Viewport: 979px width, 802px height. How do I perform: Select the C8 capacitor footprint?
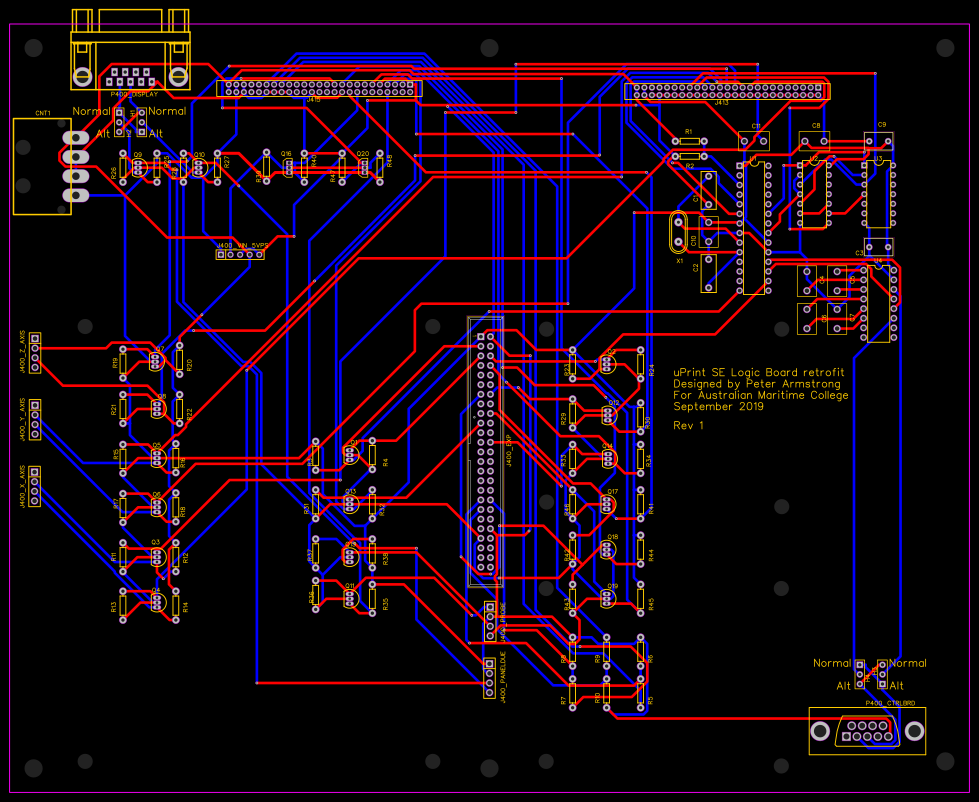click(x=814, y=141)
